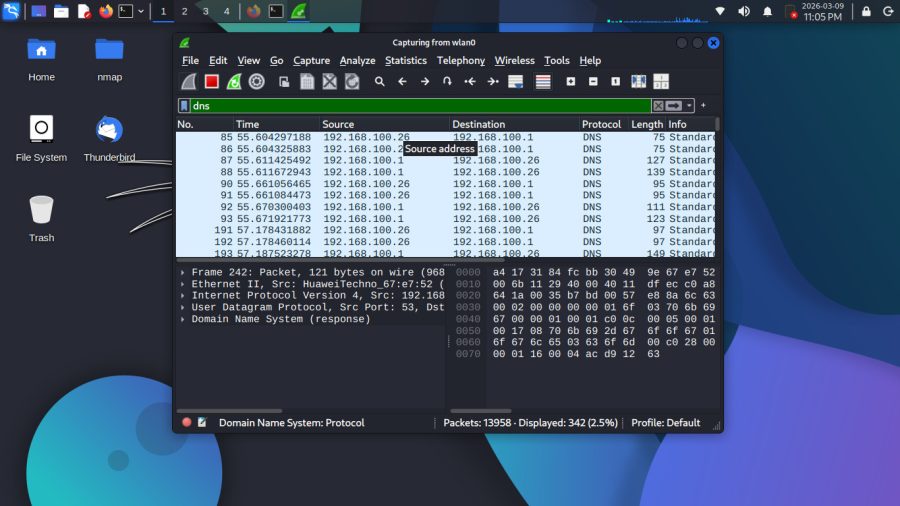Toggle auto-scroll to last packet

pos(516,82)
